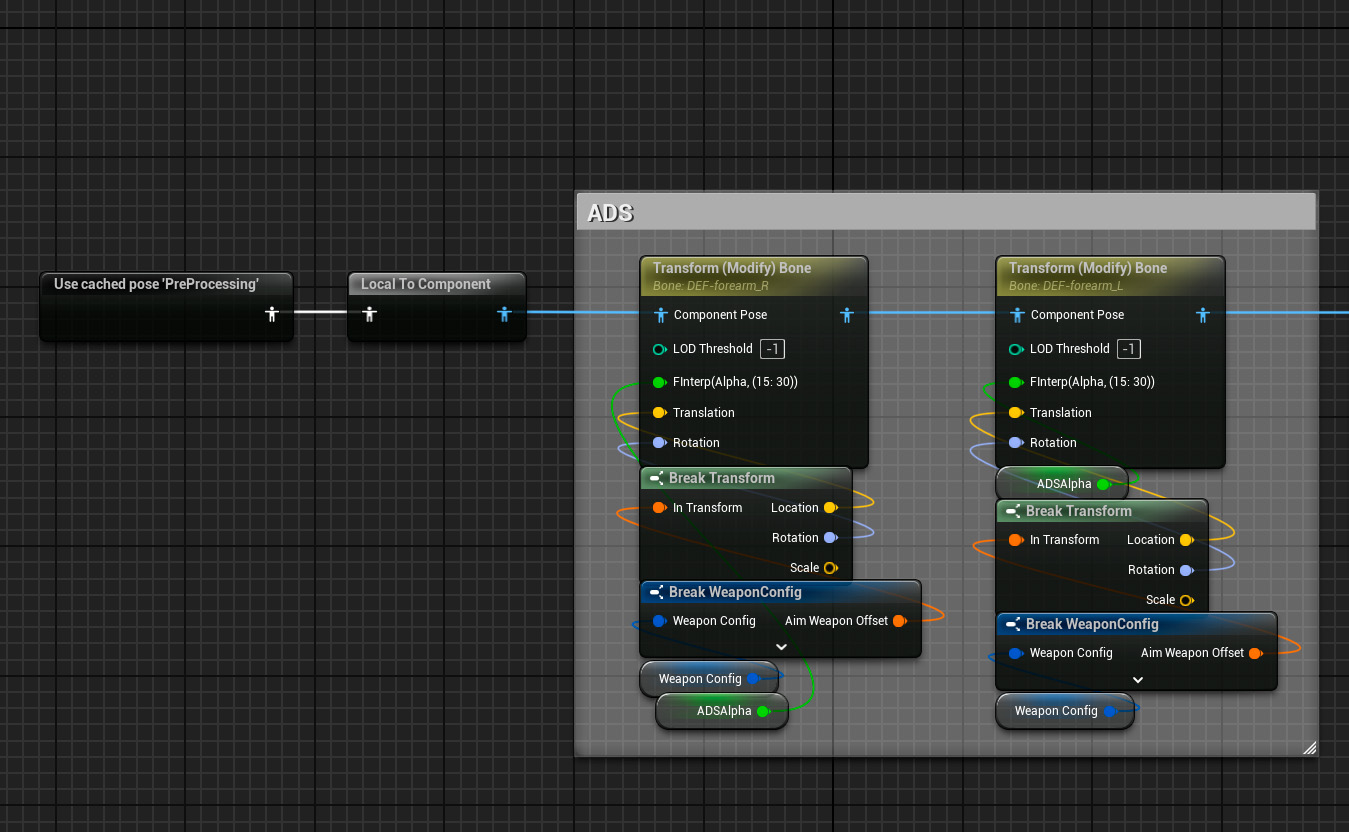The image size is (1349, 832).
Task: Click blue output pin on Local To Component
Action: coord(504,314)
